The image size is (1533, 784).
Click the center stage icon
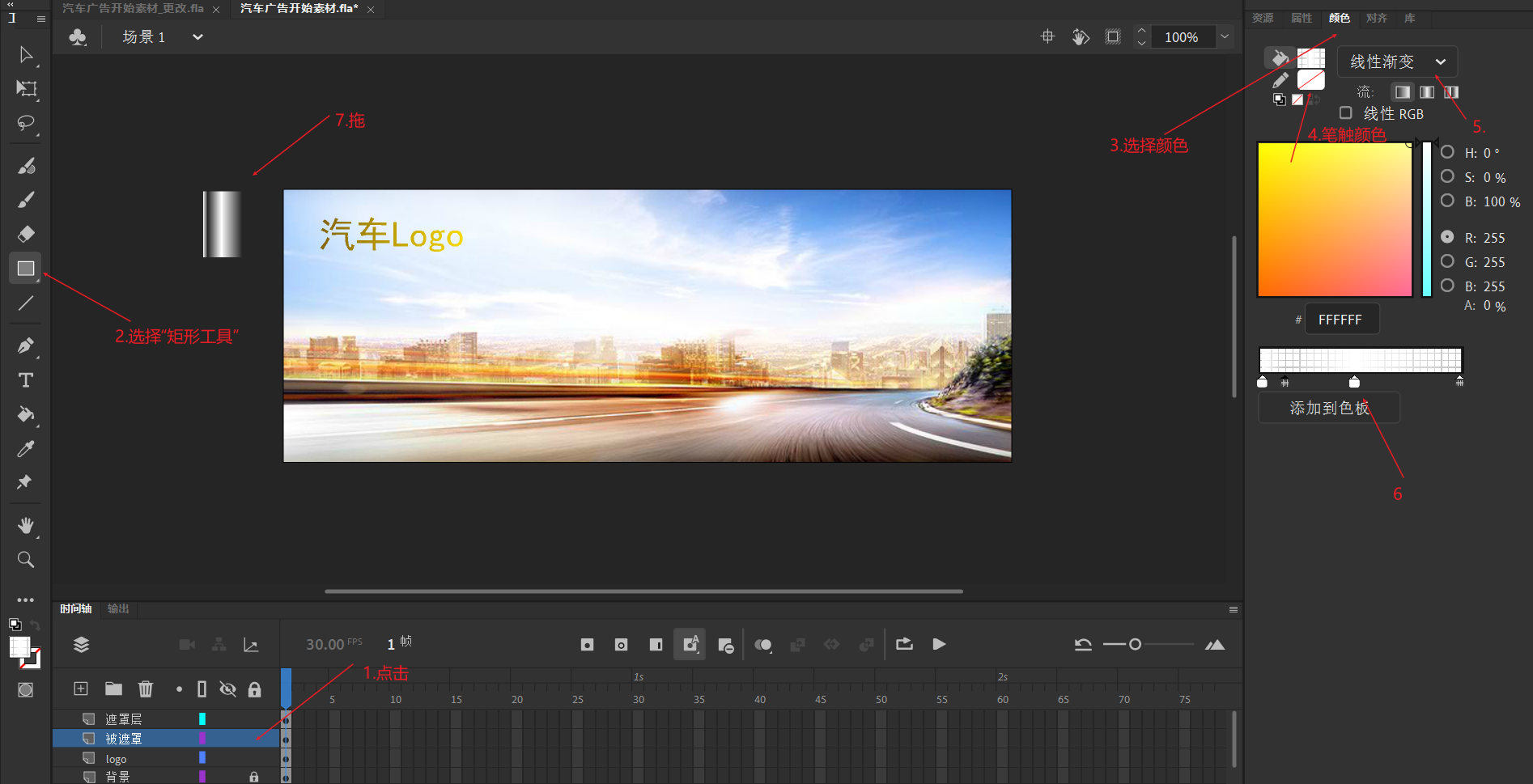click(x=1047, y=36)
